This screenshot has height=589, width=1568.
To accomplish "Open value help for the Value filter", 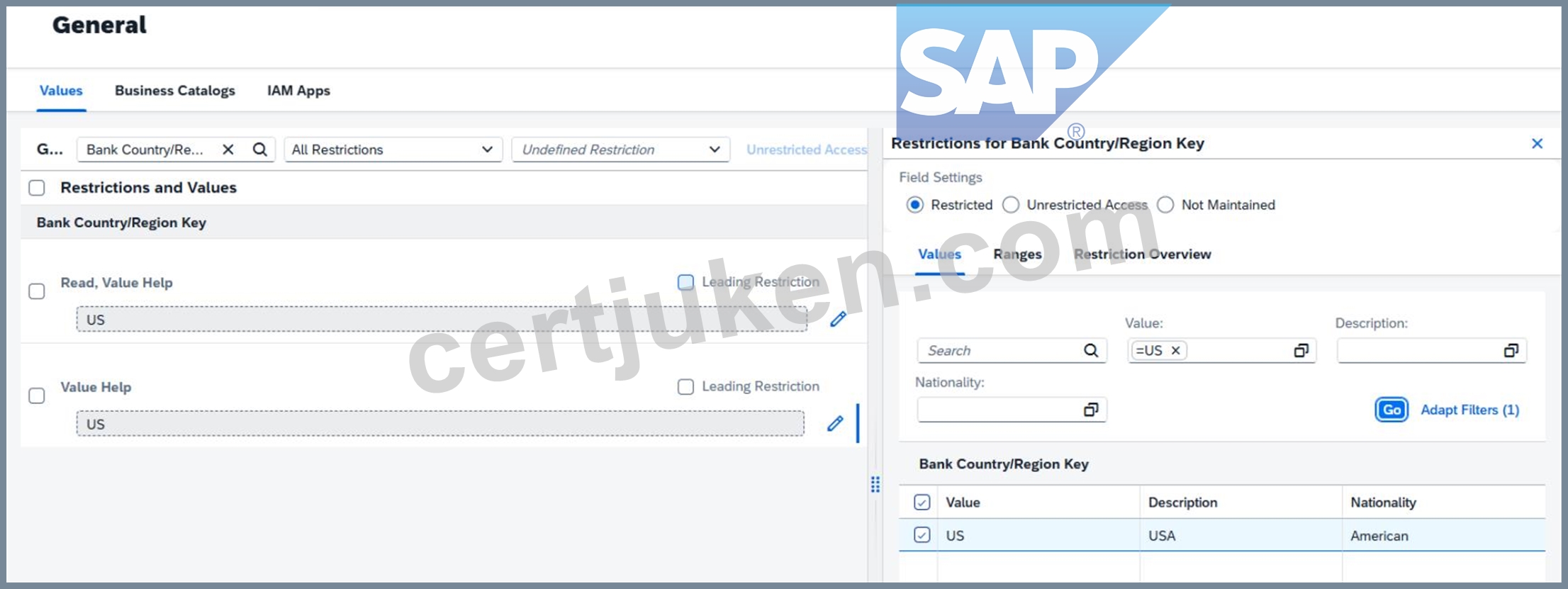I will coord(1301,350).
